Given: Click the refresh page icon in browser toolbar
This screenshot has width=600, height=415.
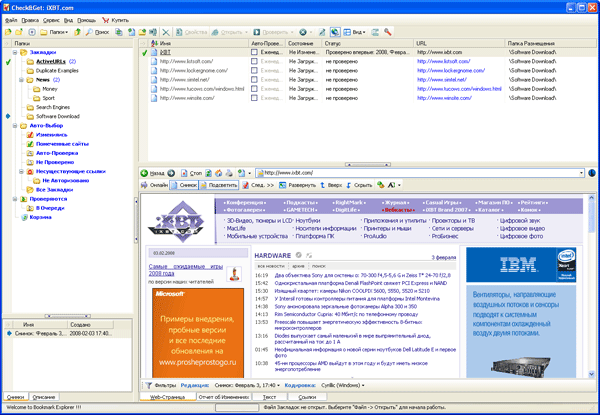Looking at the screenshot, I should coord(208,173).
